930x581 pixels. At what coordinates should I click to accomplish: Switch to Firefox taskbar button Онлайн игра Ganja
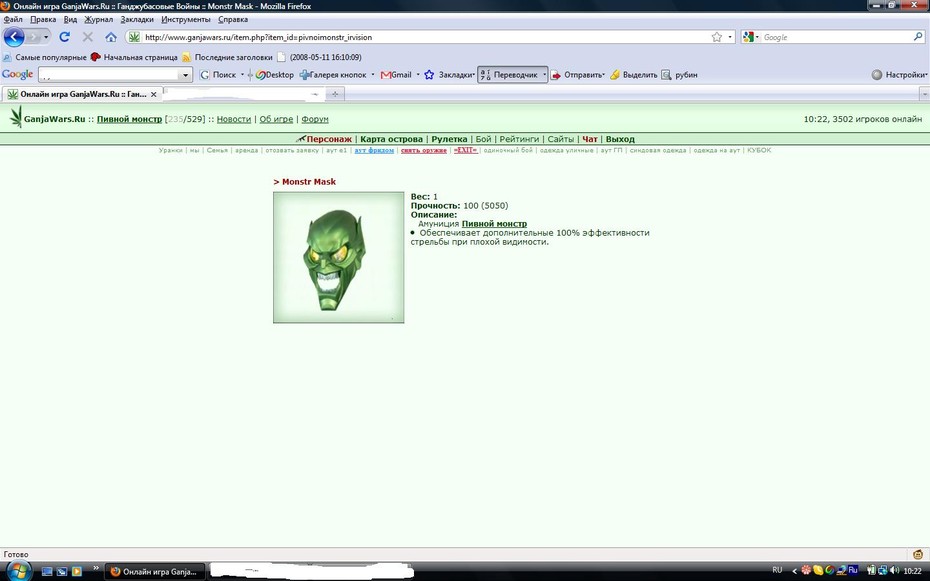(x=155, y=572)
